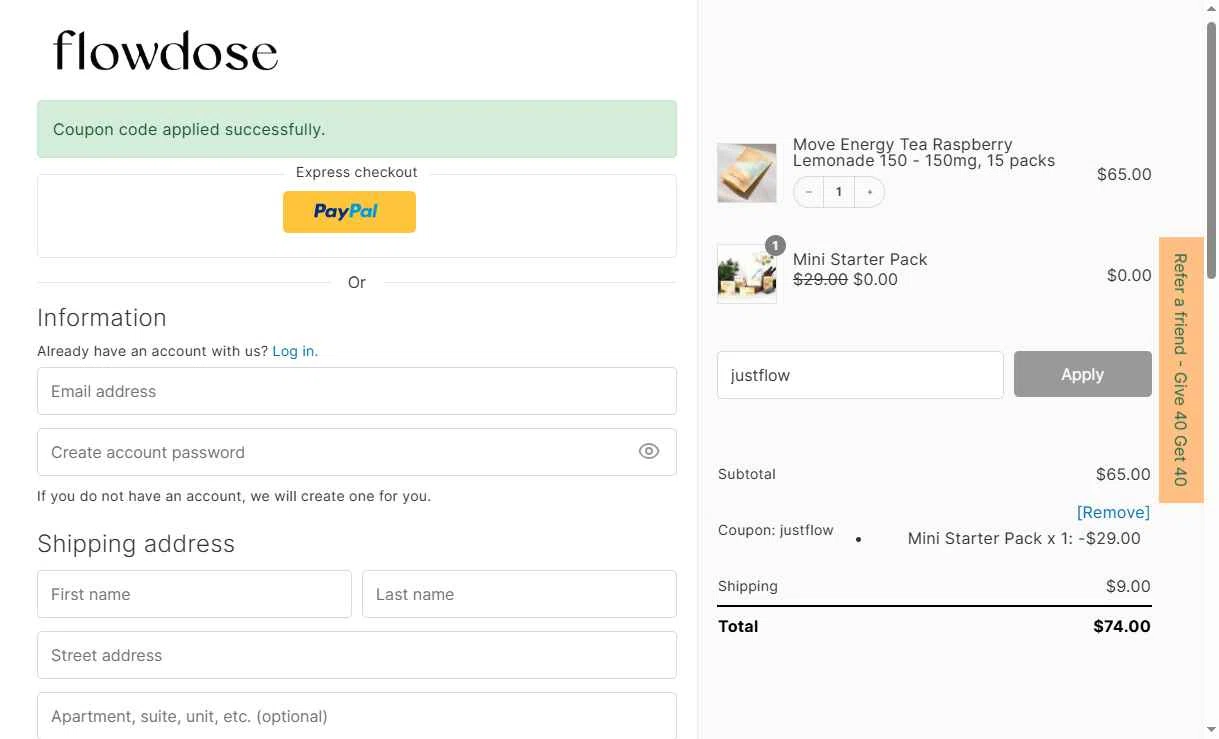
Task: Select the $9.00 shipping cost
Action: tap(1128, 586)
